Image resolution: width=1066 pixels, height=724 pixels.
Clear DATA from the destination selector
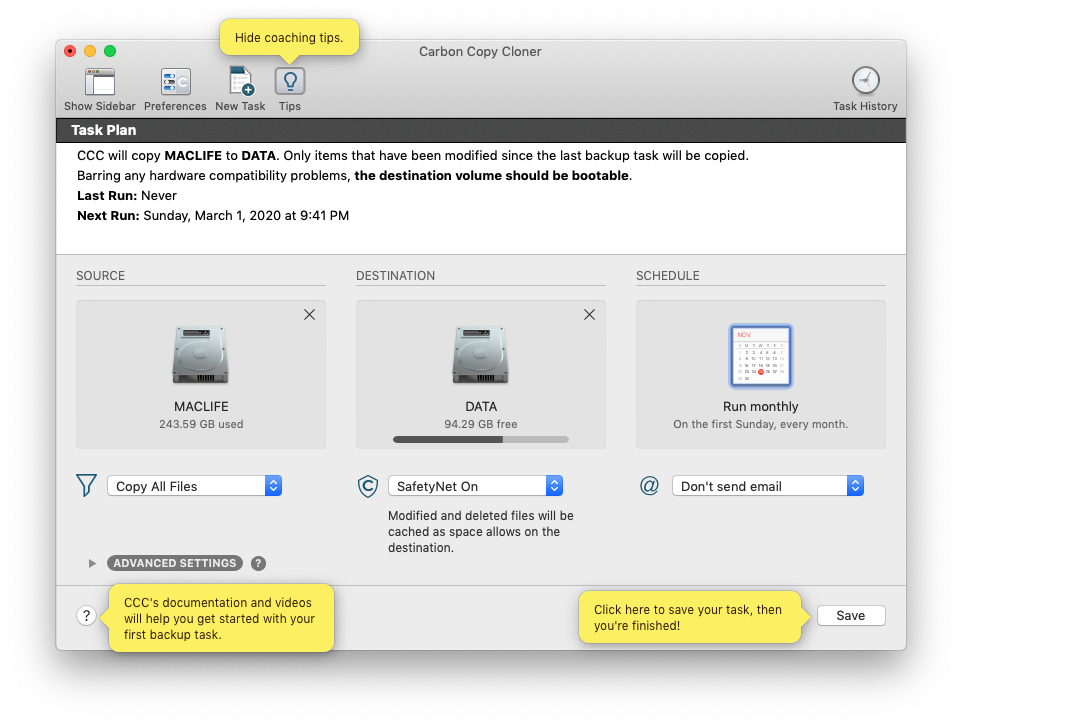coord(589,314)
